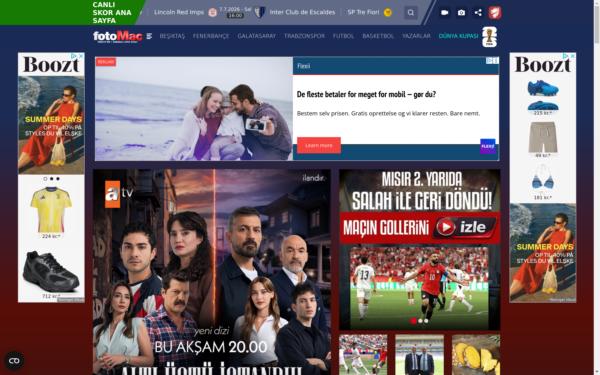Click blue football boots in right ad

tap(543, 96)
